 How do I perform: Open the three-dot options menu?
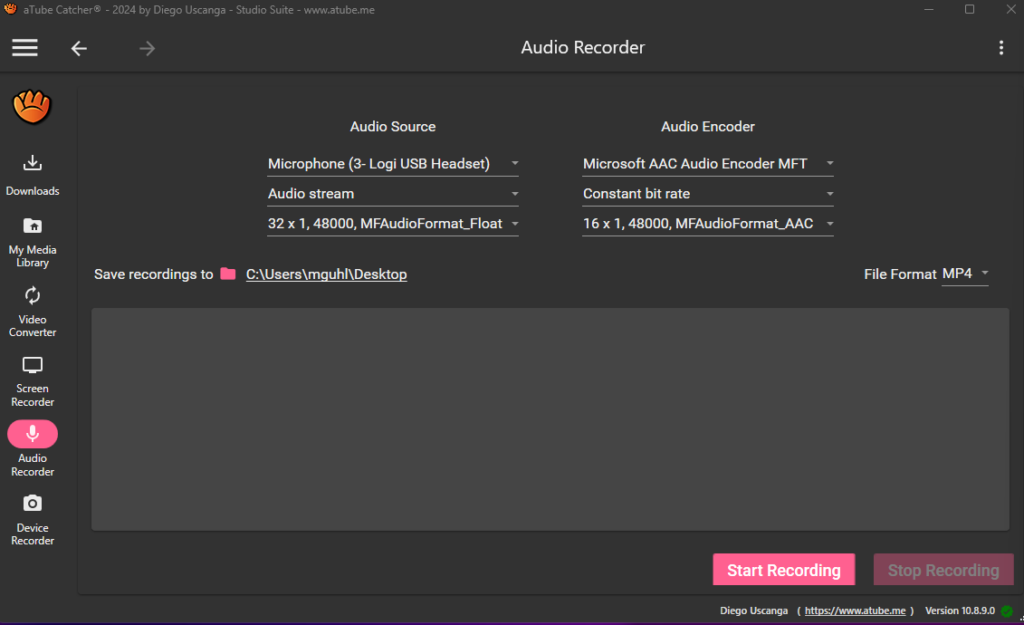coord(1000,48)
